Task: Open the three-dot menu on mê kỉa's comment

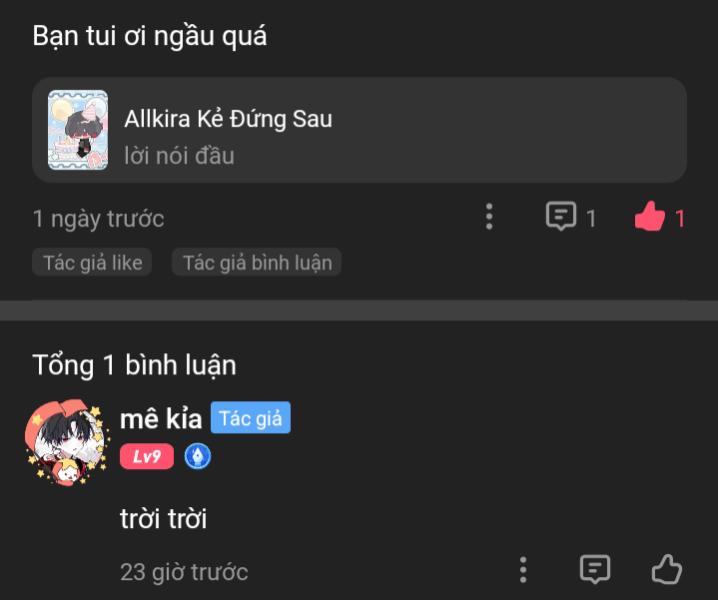Action: pyautogui.click(x=523, y=570)
